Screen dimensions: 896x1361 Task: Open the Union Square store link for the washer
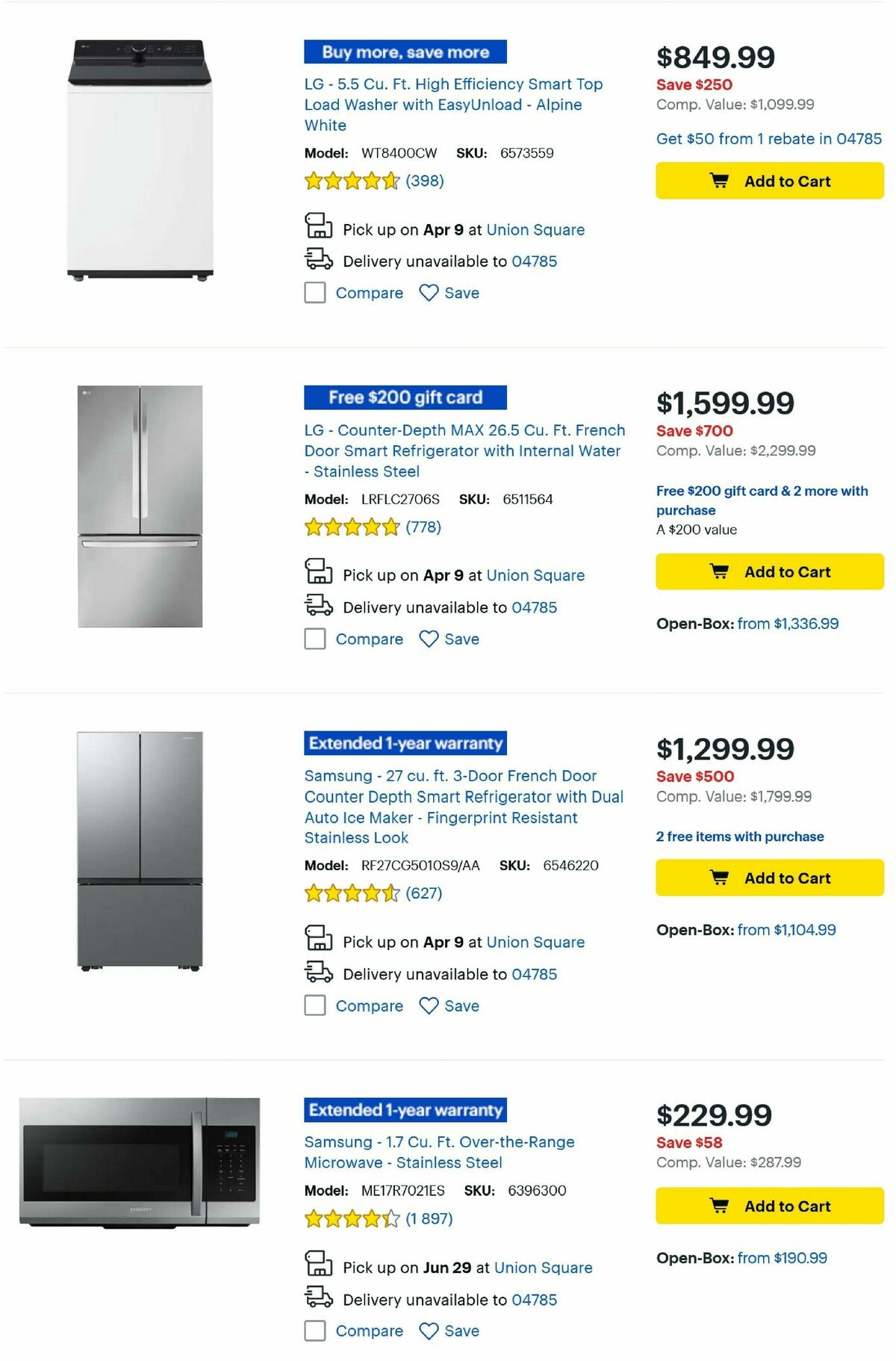click(535, 229)
